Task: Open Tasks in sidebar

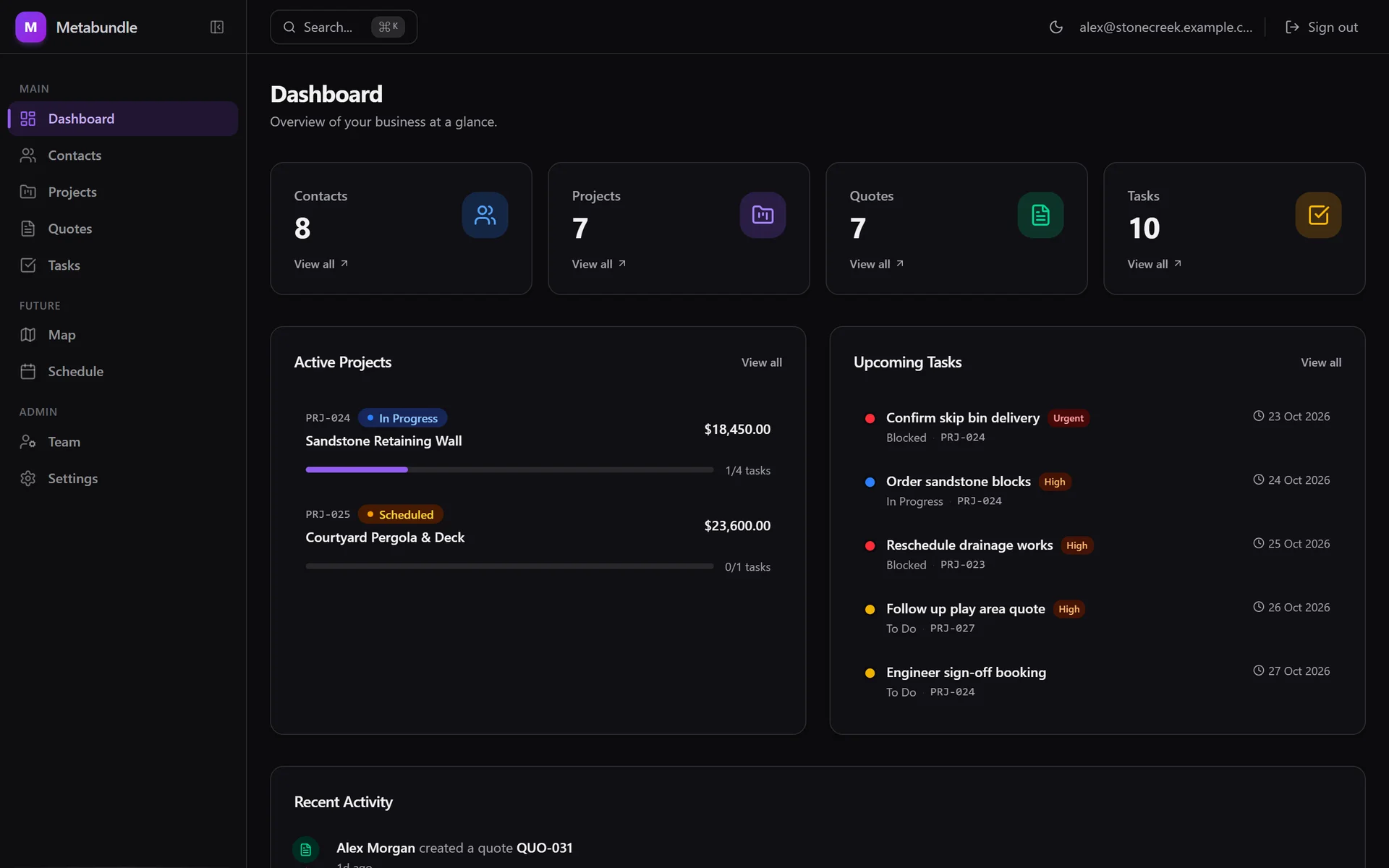Action: [x=123, y=265]
